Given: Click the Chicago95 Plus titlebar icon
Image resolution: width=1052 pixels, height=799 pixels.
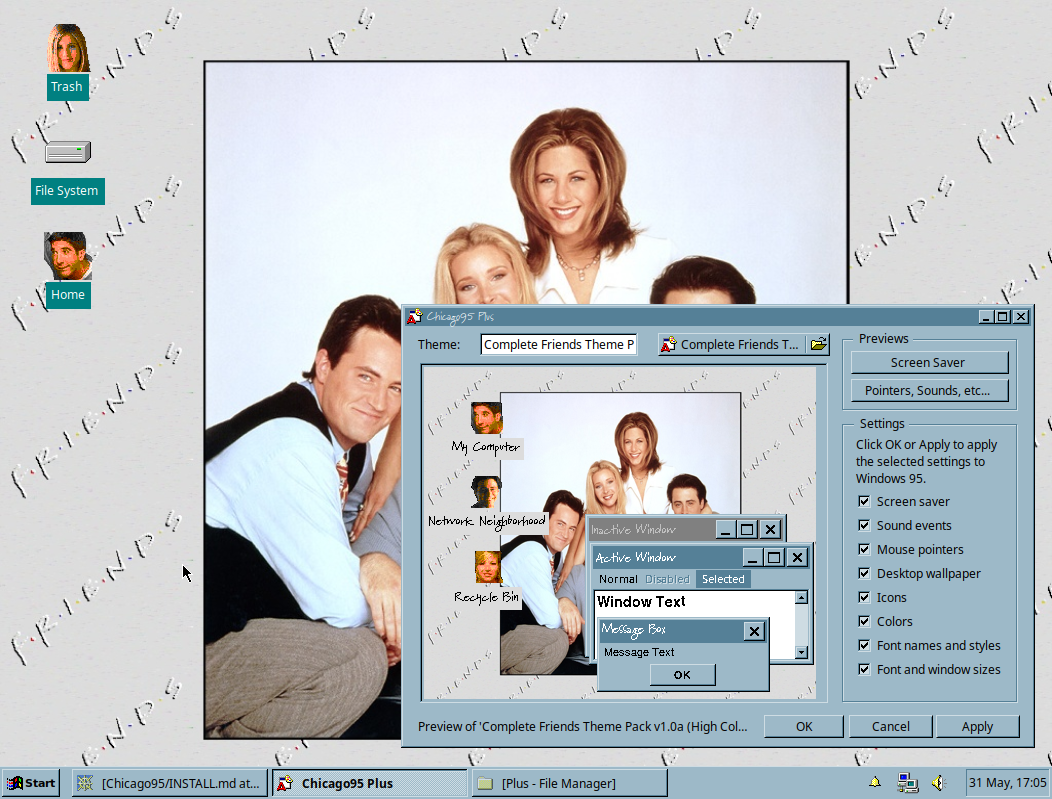Looking at the screenshot, I should coord(413,316).
